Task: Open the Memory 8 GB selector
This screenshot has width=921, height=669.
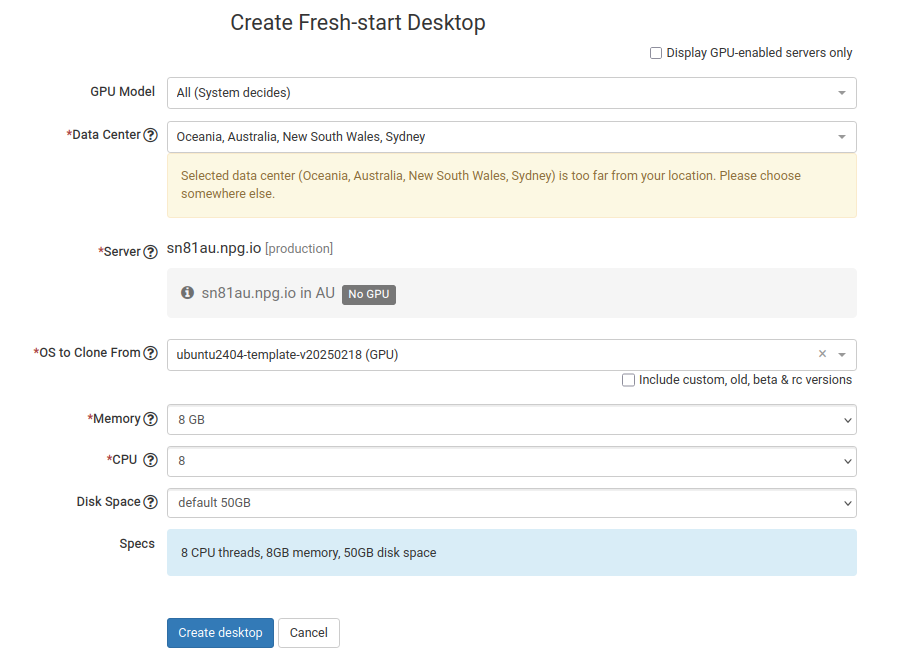Action: 511,420
